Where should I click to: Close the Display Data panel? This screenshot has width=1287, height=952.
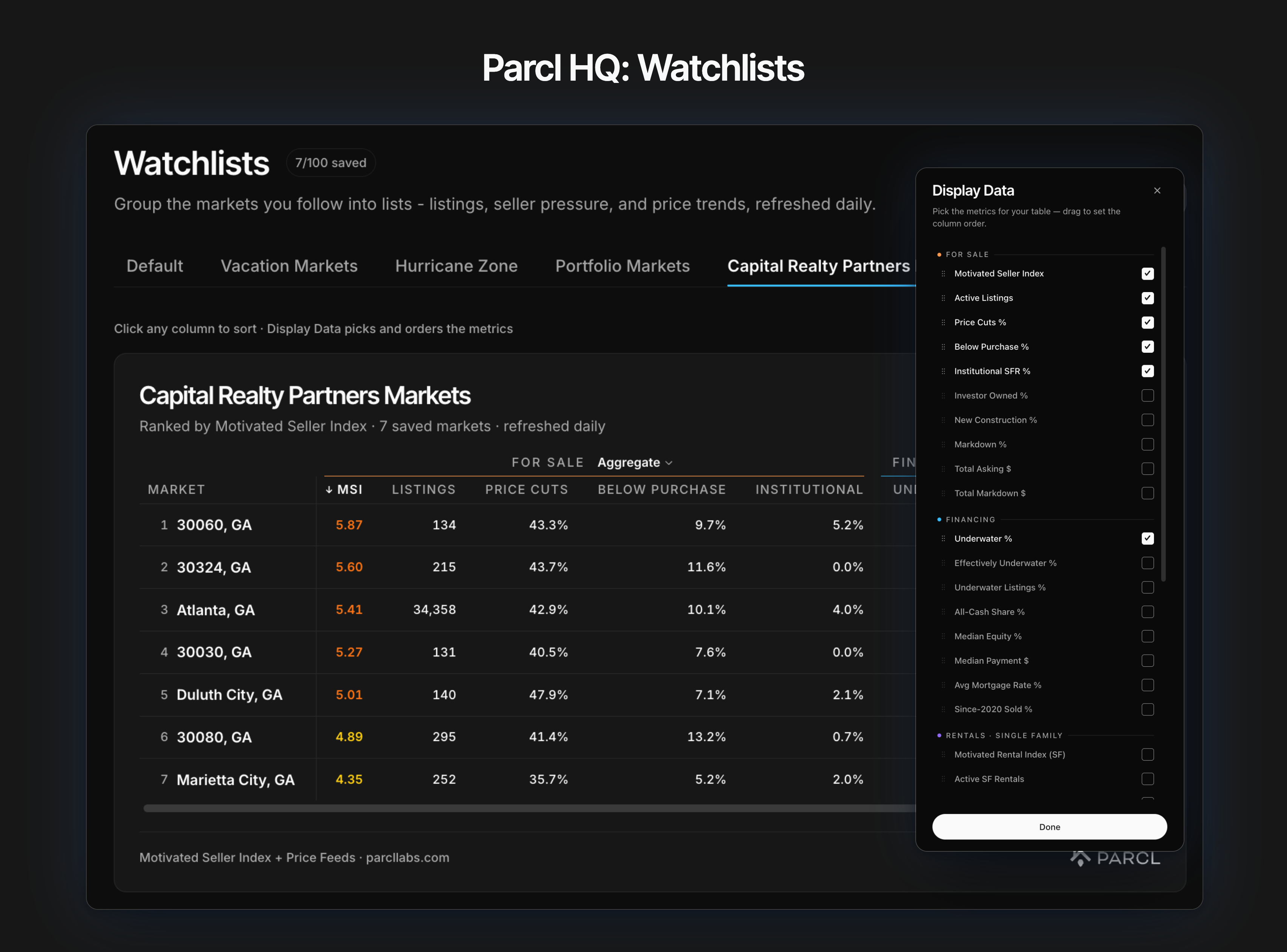(1157, 191)
